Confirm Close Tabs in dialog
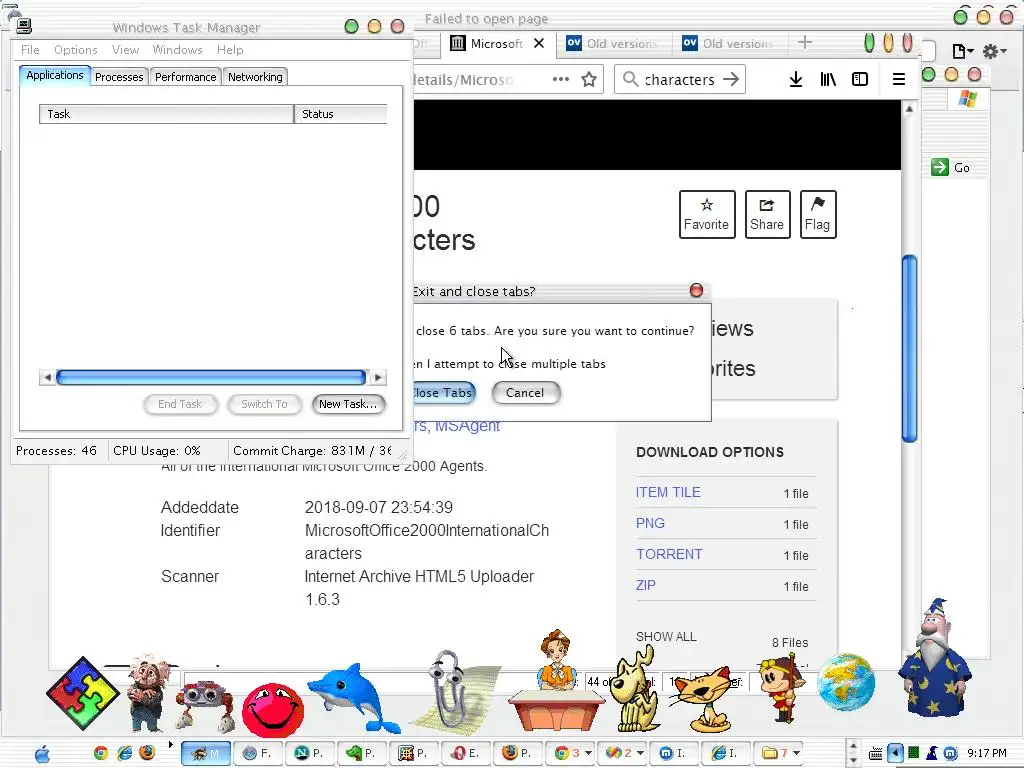 point(443,392)
